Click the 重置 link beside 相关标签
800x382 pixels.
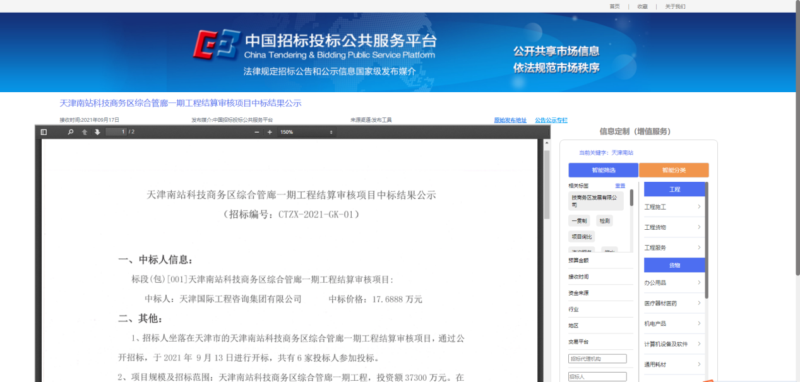tap(620, 186)
